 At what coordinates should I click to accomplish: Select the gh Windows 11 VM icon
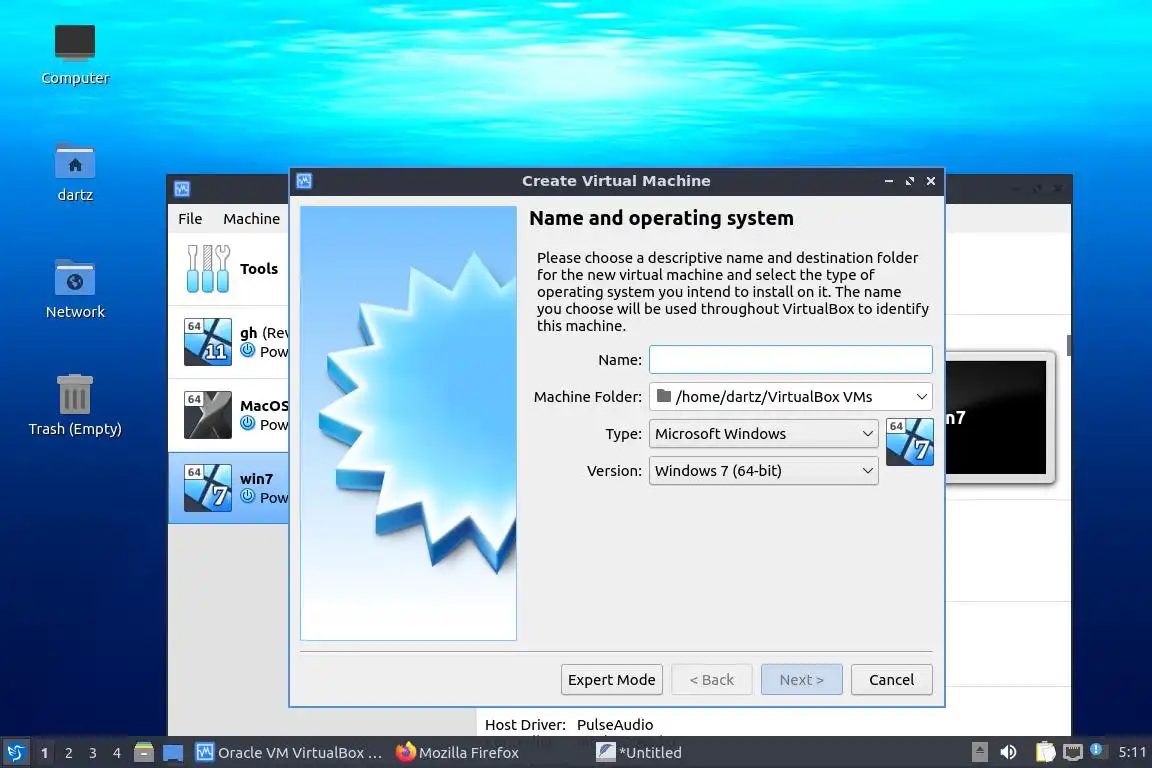(x=208, y=342)
